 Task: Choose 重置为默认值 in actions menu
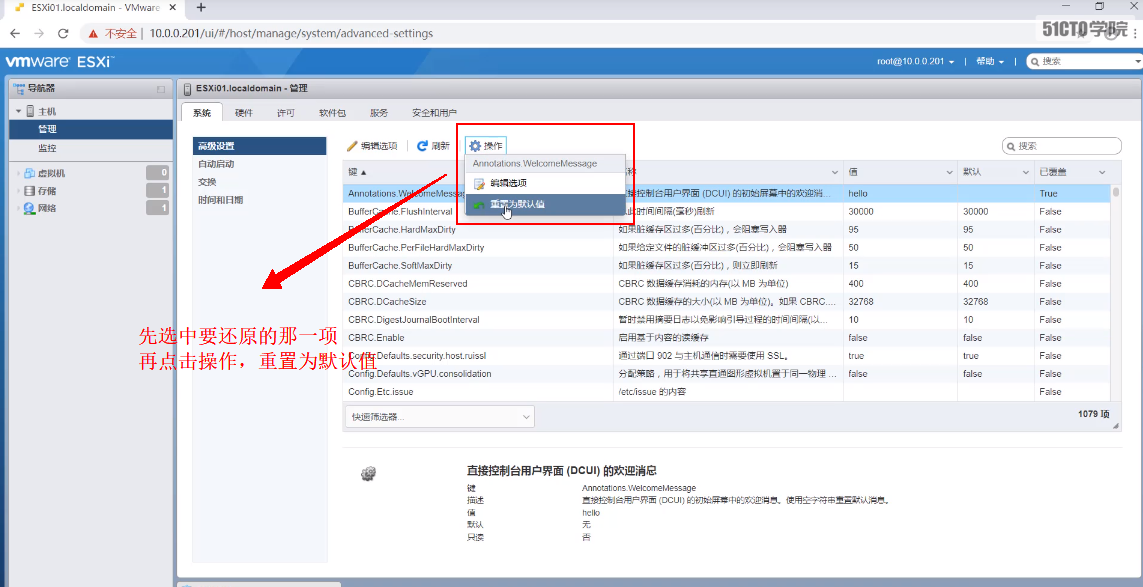point(545,204)
